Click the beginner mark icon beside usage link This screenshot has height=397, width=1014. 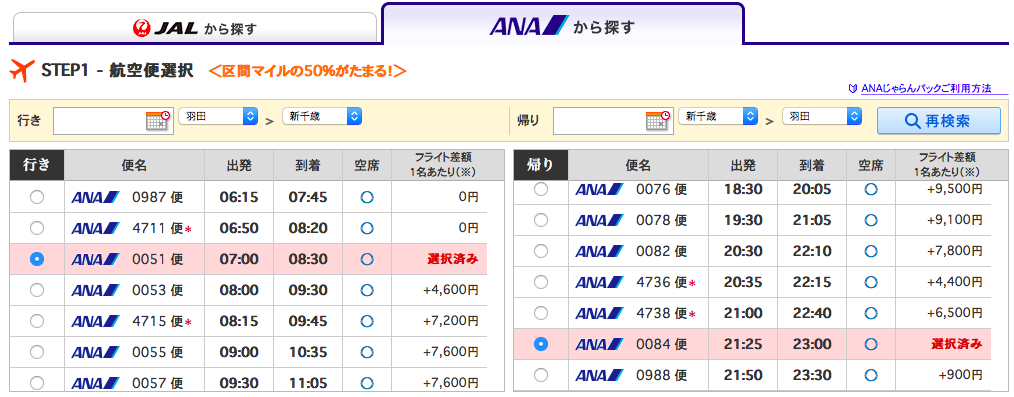click(852, 89)
